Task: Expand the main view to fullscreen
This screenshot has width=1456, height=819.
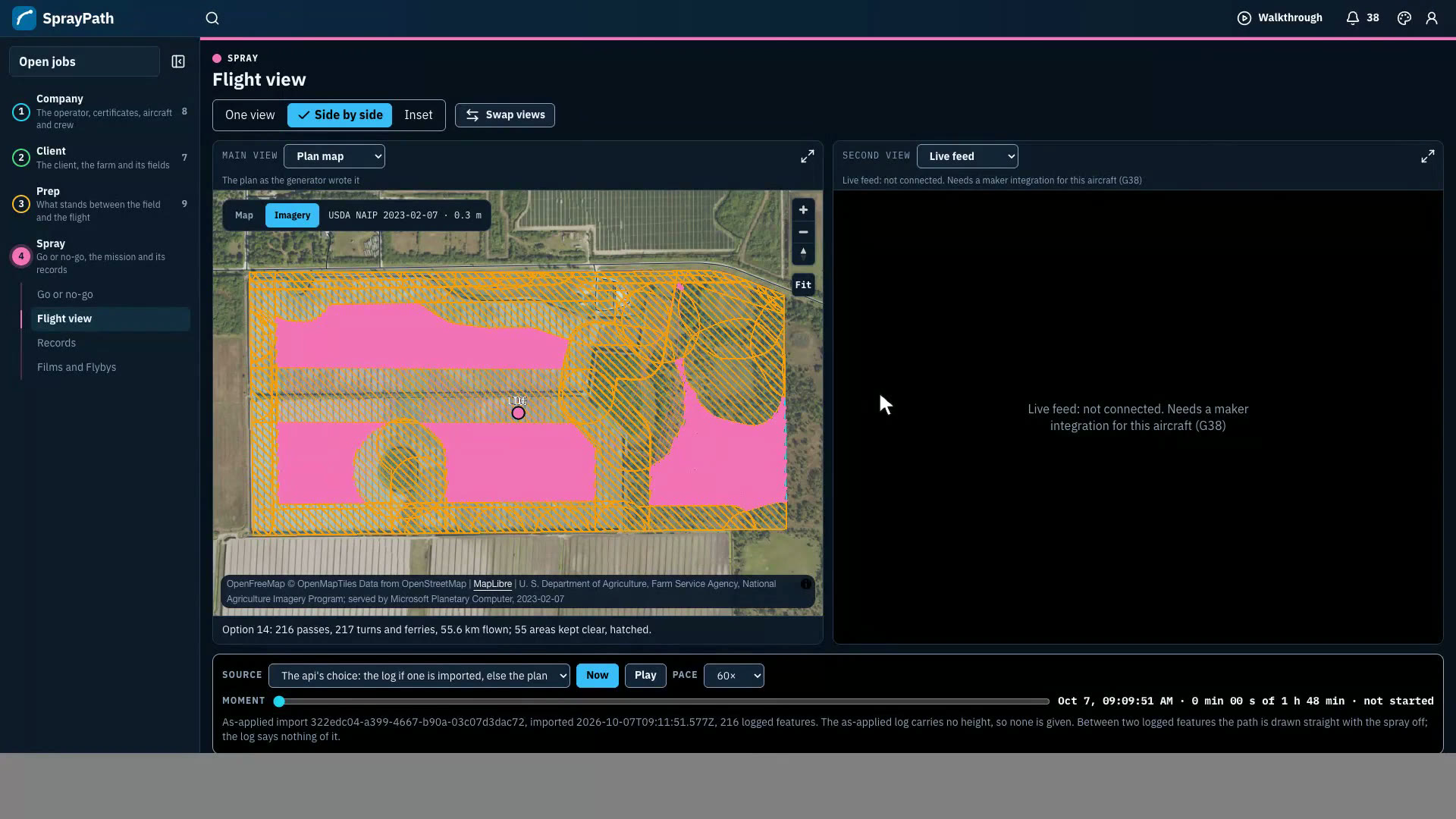Action: click(x=808, y=156)
